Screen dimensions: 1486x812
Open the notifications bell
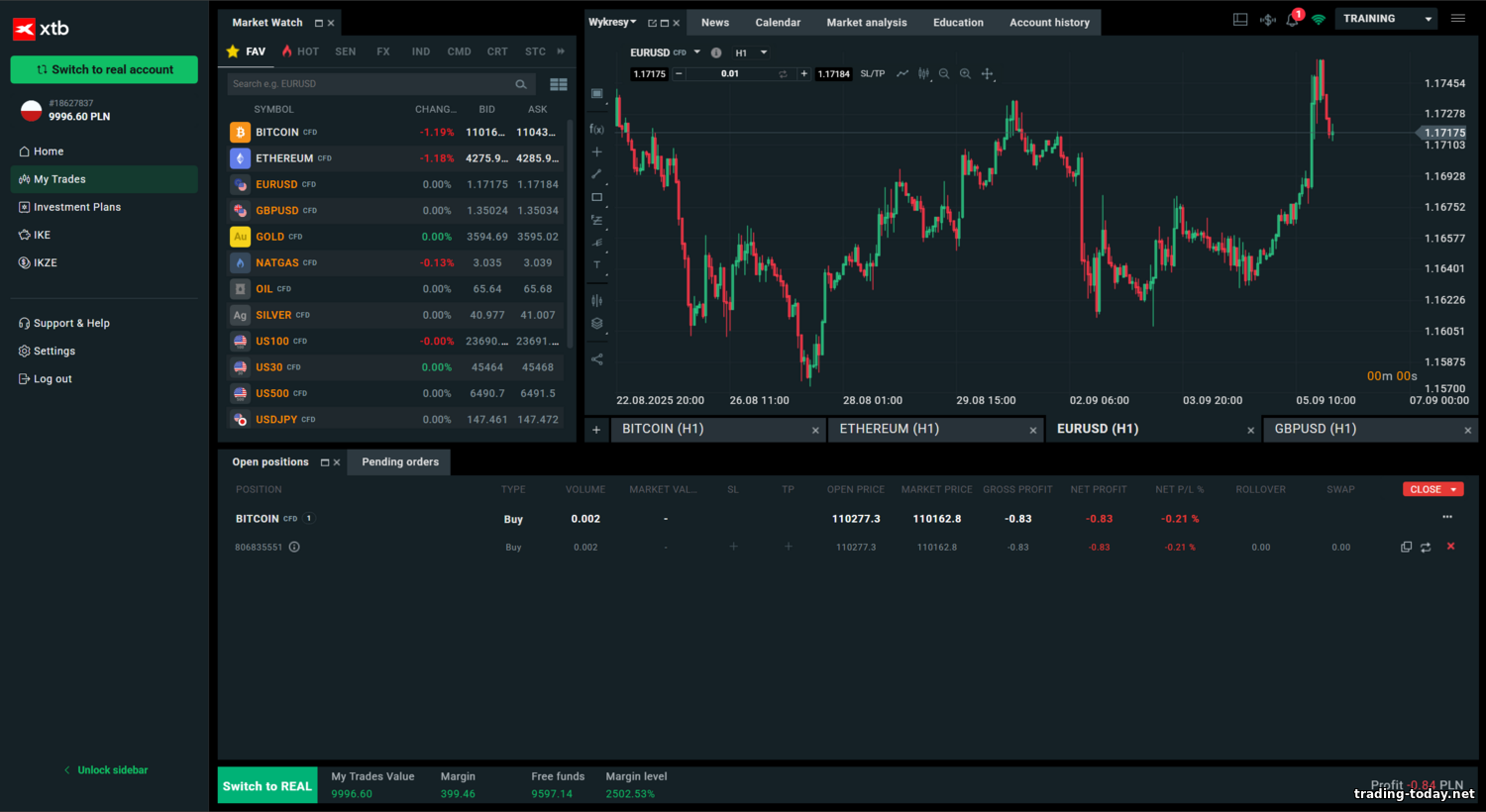coord(1292,20)
